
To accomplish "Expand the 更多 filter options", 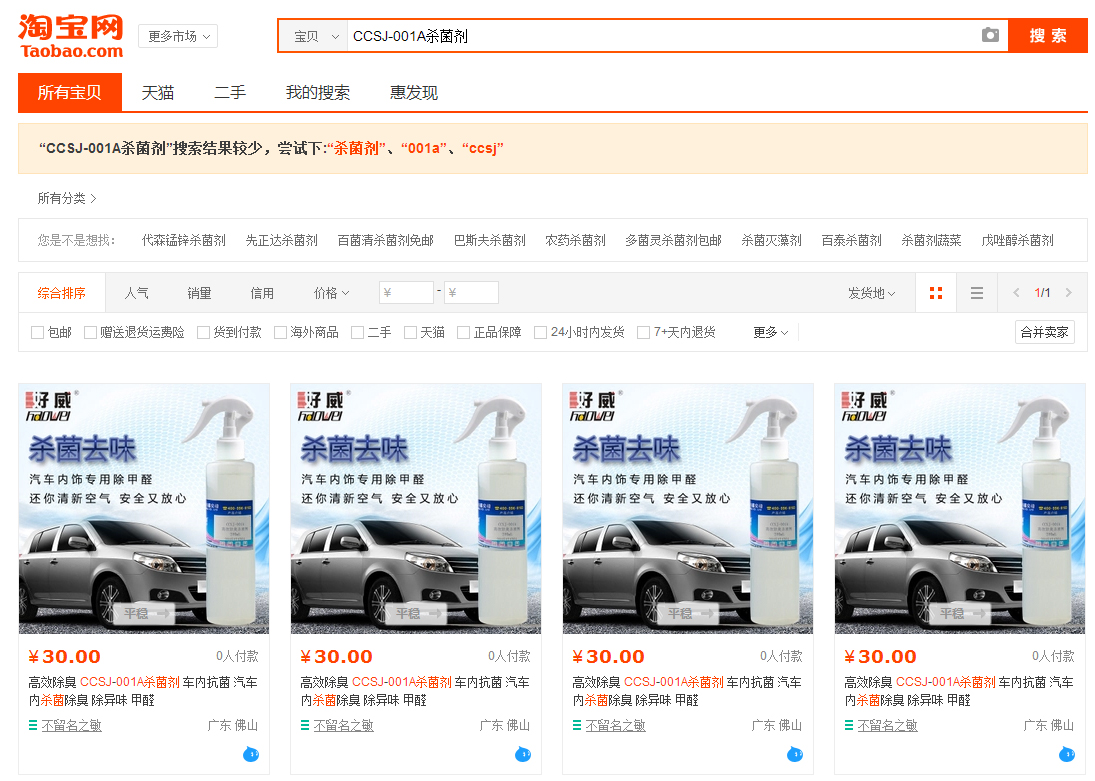I will [770, 333].
